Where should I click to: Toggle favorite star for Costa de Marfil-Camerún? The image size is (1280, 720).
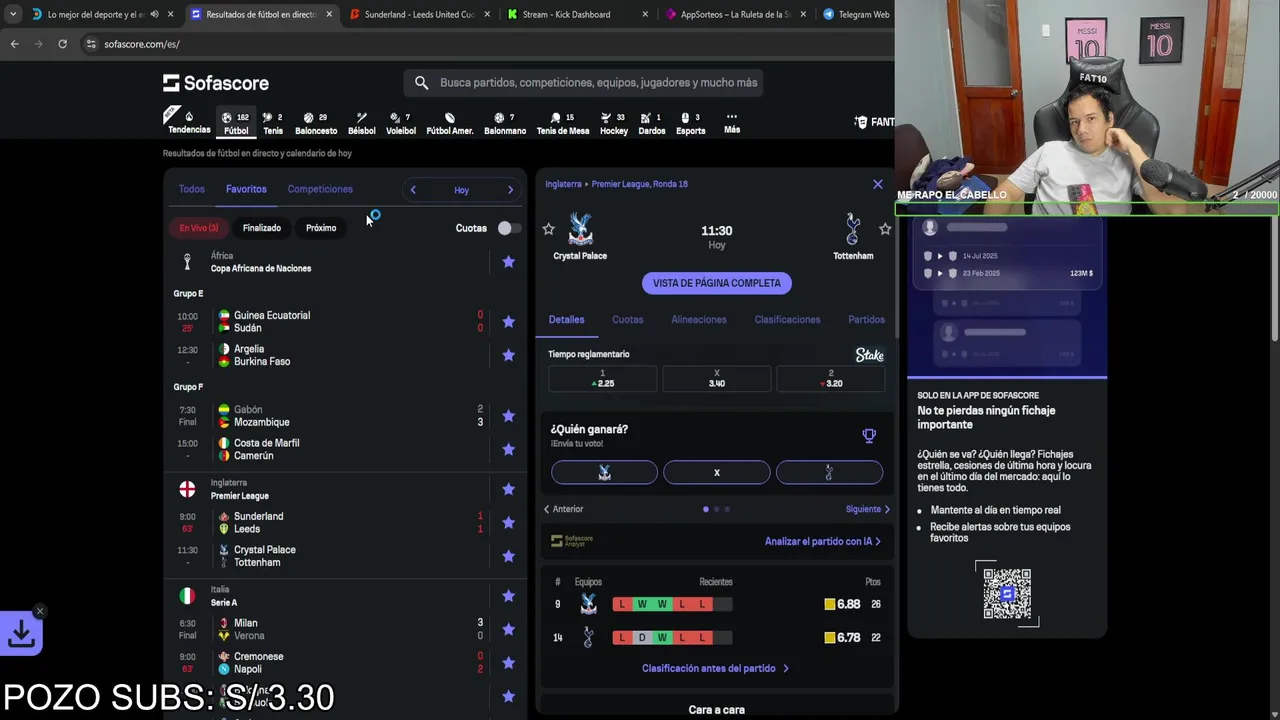(508, 449)
